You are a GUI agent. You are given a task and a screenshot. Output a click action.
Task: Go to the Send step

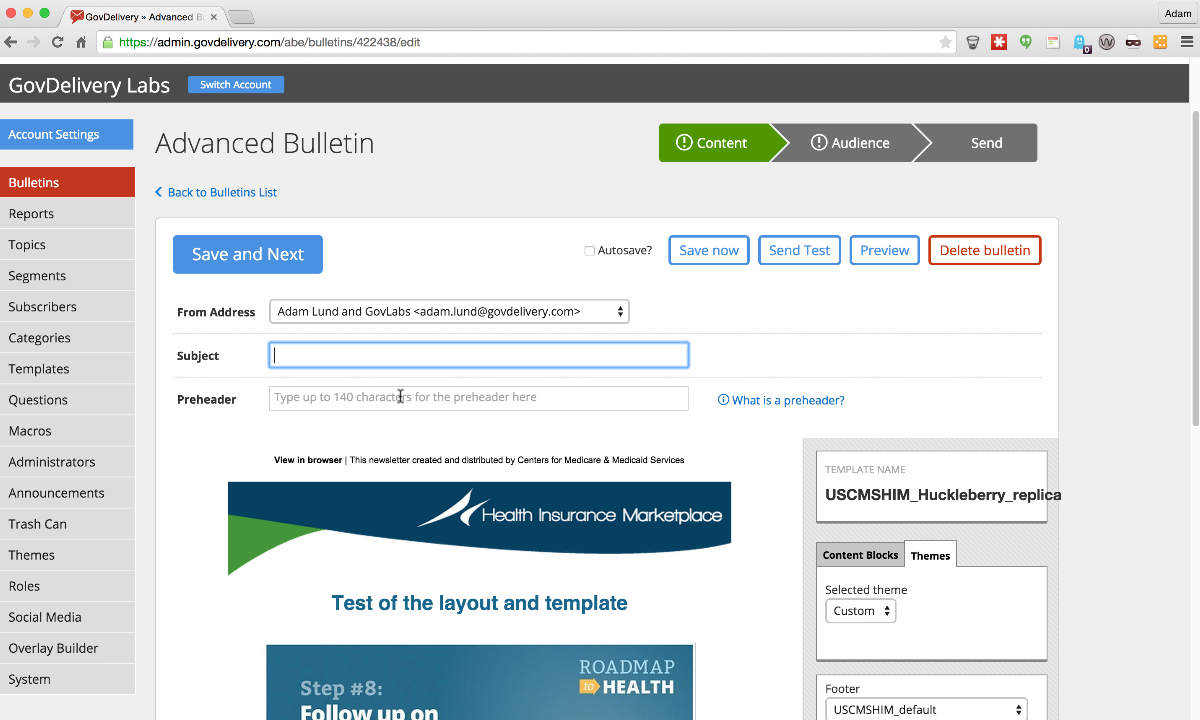[x=986, y=143]
